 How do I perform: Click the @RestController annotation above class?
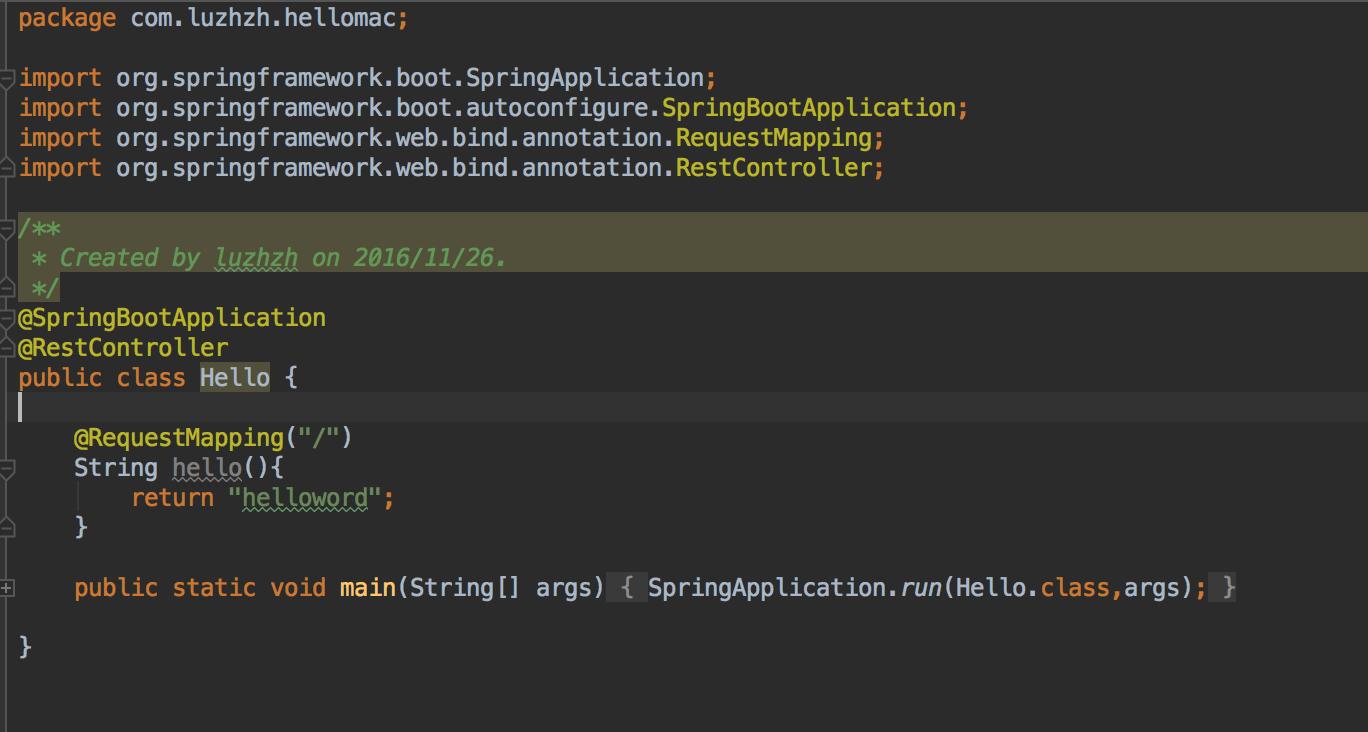pyautogui.click(x=123, y=348)
